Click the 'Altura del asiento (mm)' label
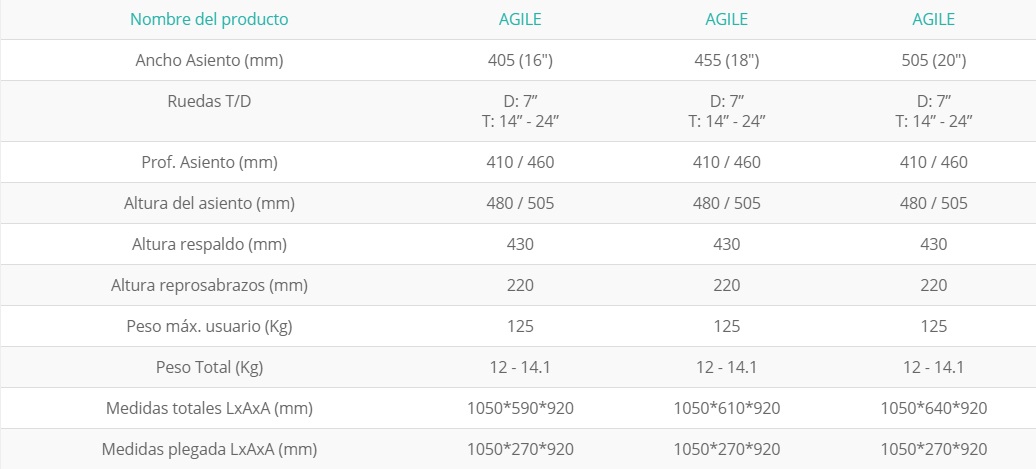Viewport: 1036px width, 469px height. [209, 203]
